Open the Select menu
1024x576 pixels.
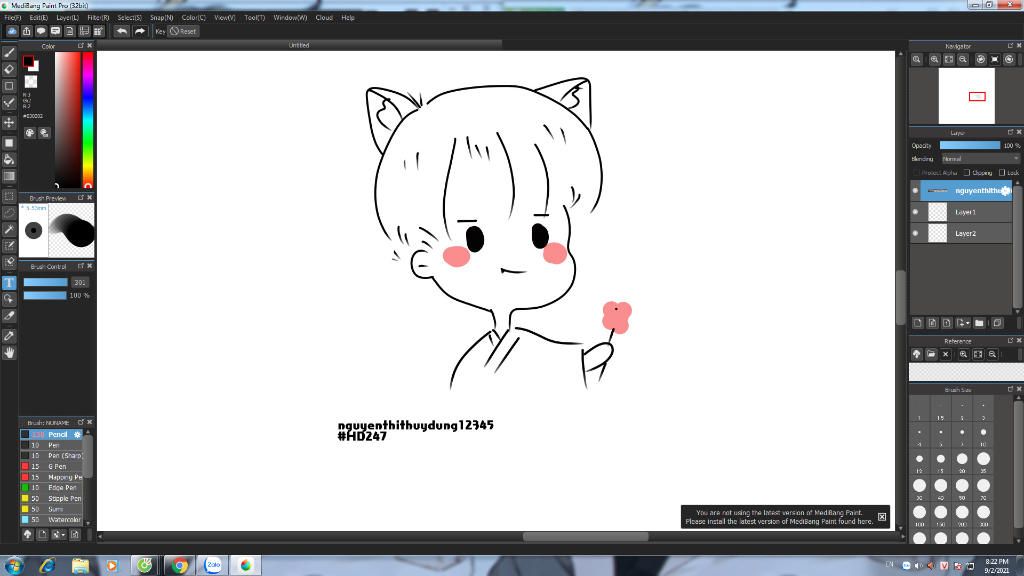[129, 18]
